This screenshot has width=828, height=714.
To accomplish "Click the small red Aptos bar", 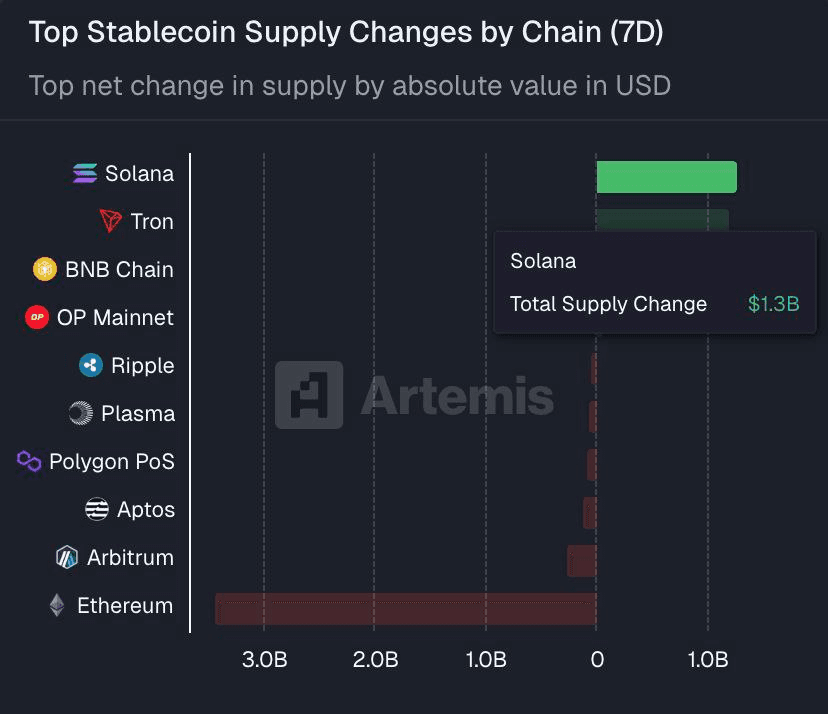I will [x=590, y=512].
